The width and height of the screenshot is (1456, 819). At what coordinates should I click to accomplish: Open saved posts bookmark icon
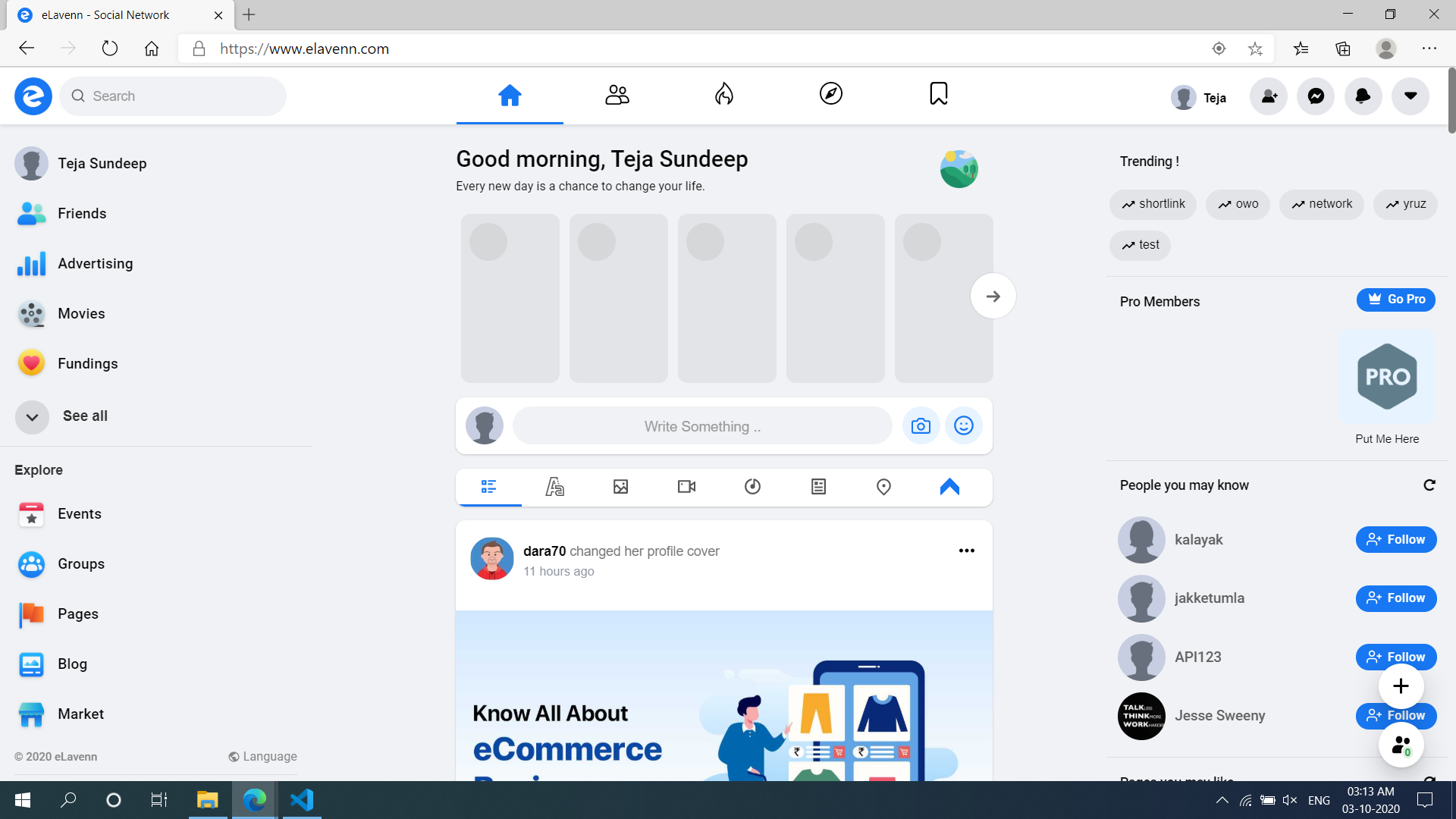(x=938, y=94)
